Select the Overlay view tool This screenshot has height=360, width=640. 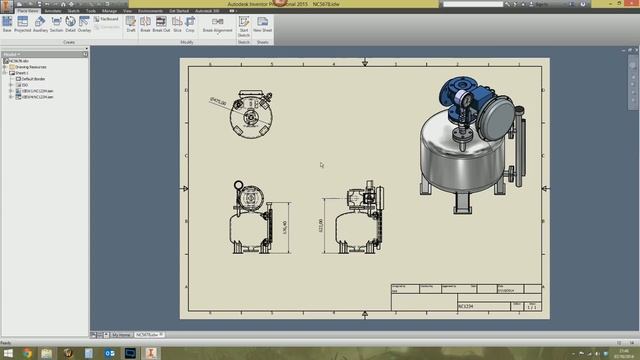84,24
